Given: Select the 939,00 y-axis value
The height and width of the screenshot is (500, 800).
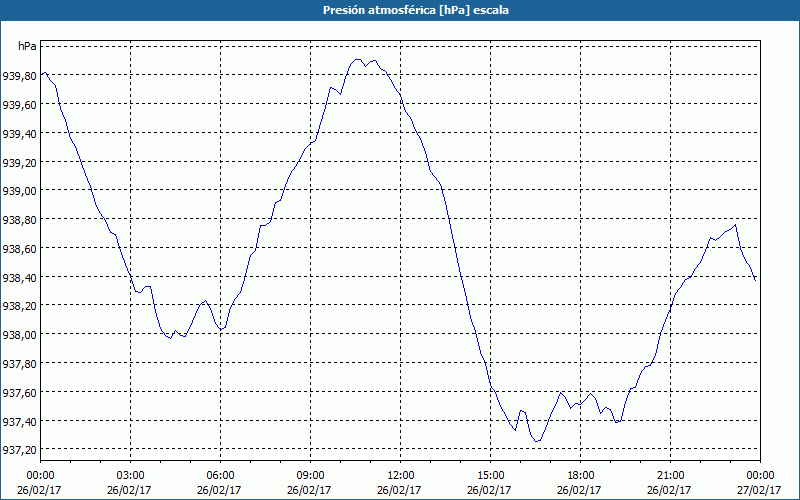Looking at the screenshot, I should [19, 190].
